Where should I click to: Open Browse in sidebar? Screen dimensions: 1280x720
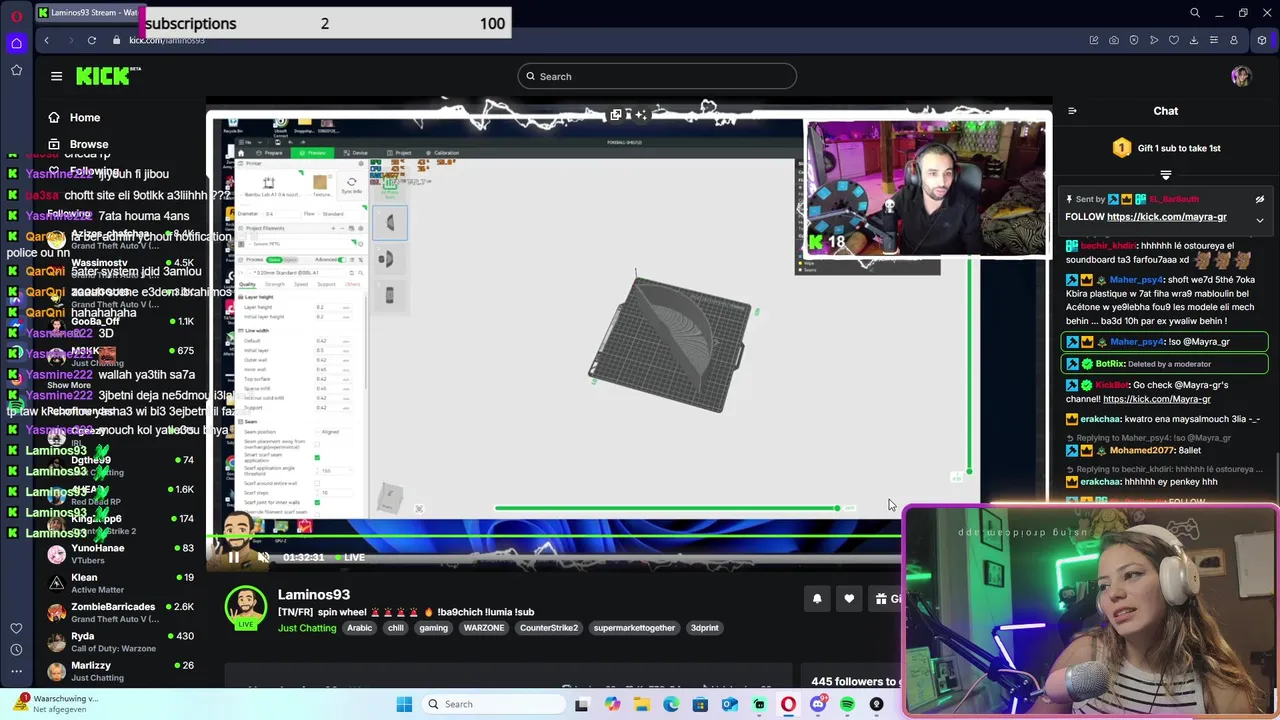coord(79,144)
